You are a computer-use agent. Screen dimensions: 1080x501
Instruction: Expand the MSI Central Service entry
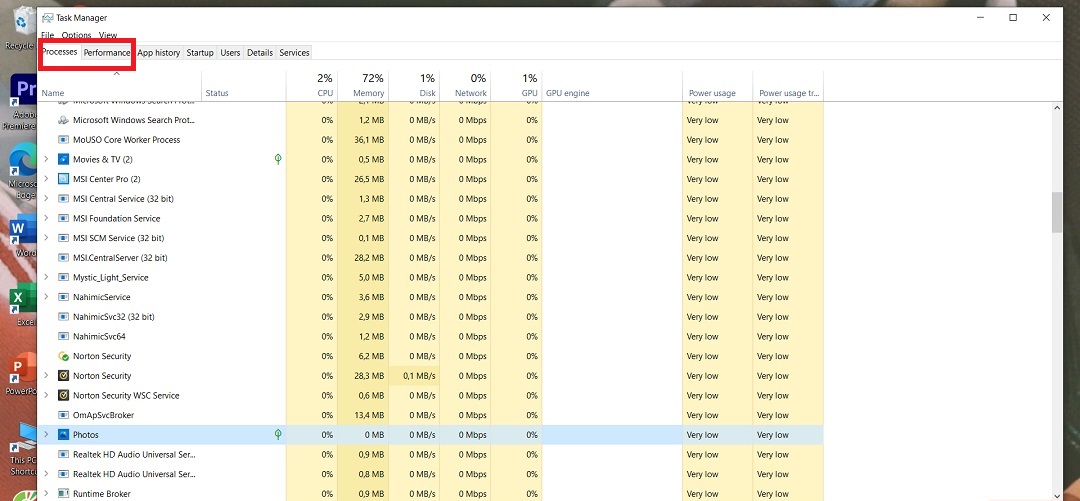click(46, 198)
